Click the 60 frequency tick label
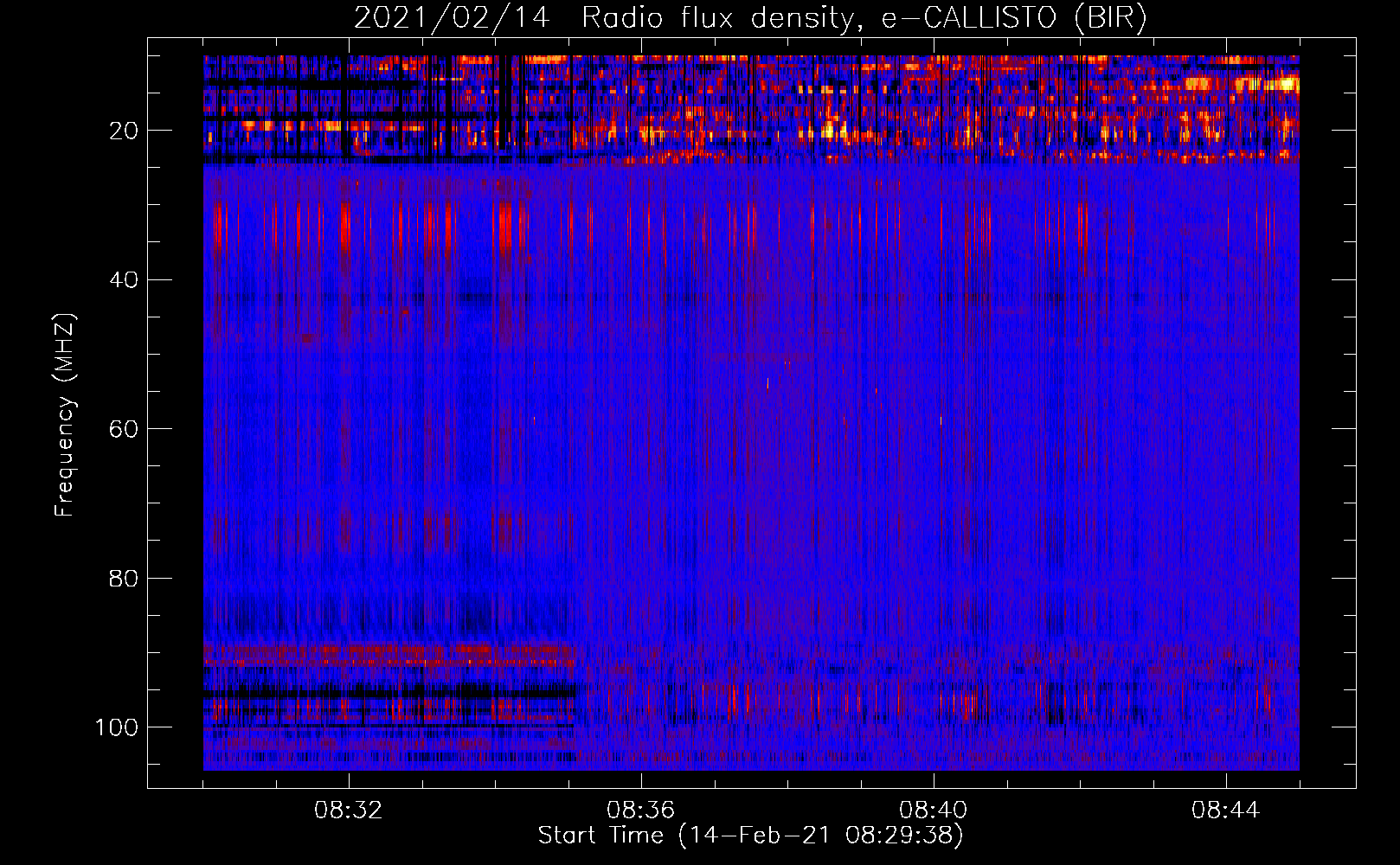Image resolution: width=1400 pixels, height=865 pixels. (124, 429)
